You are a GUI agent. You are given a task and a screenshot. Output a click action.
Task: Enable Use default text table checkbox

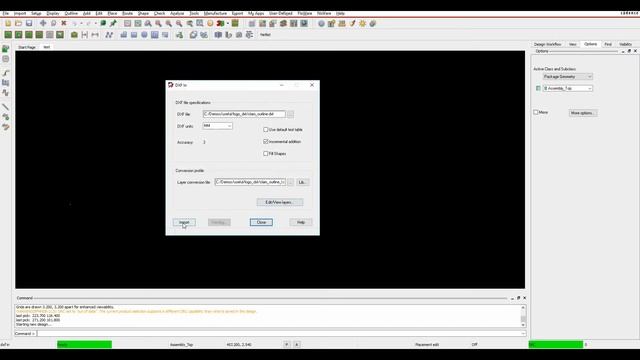[x=266, y=129]
